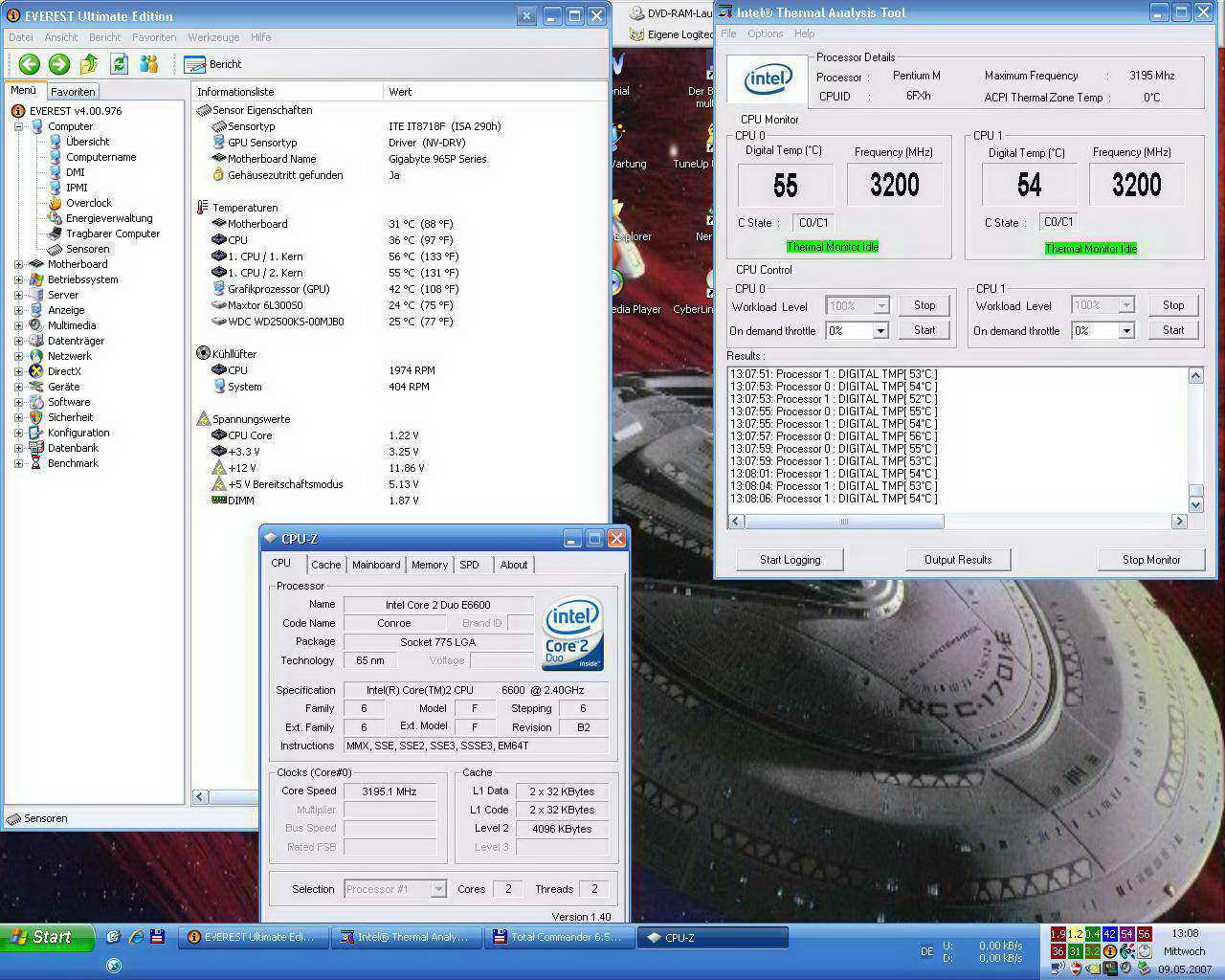Open the Werkzeuge menu in EVEREST
The width and height of the screenshot is (1225, 980).
pyautogui.click(x=213, y=37)
